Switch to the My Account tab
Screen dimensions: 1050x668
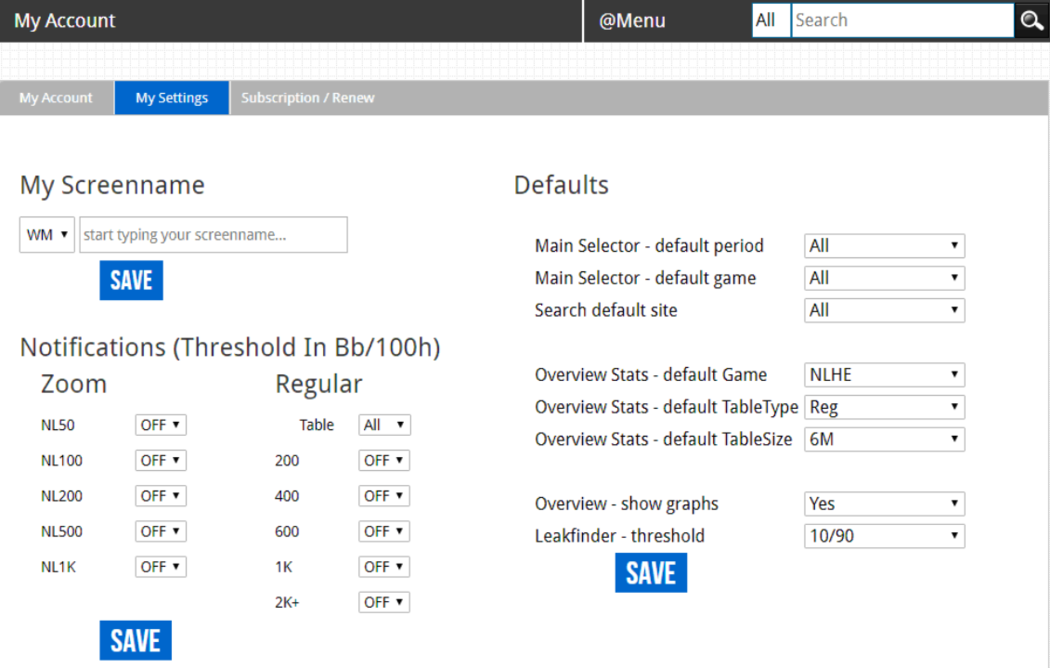point(56,98)
